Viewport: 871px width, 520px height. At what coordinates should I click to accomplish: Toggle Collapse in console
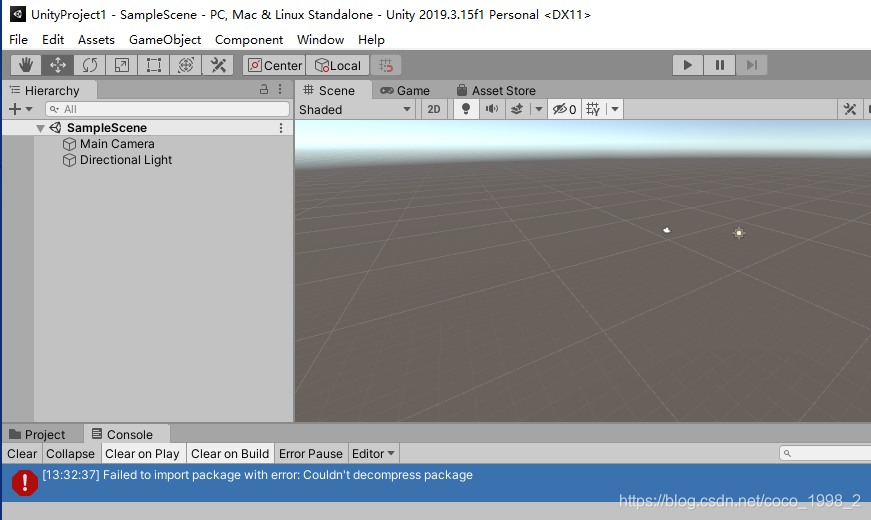(71, 454)
